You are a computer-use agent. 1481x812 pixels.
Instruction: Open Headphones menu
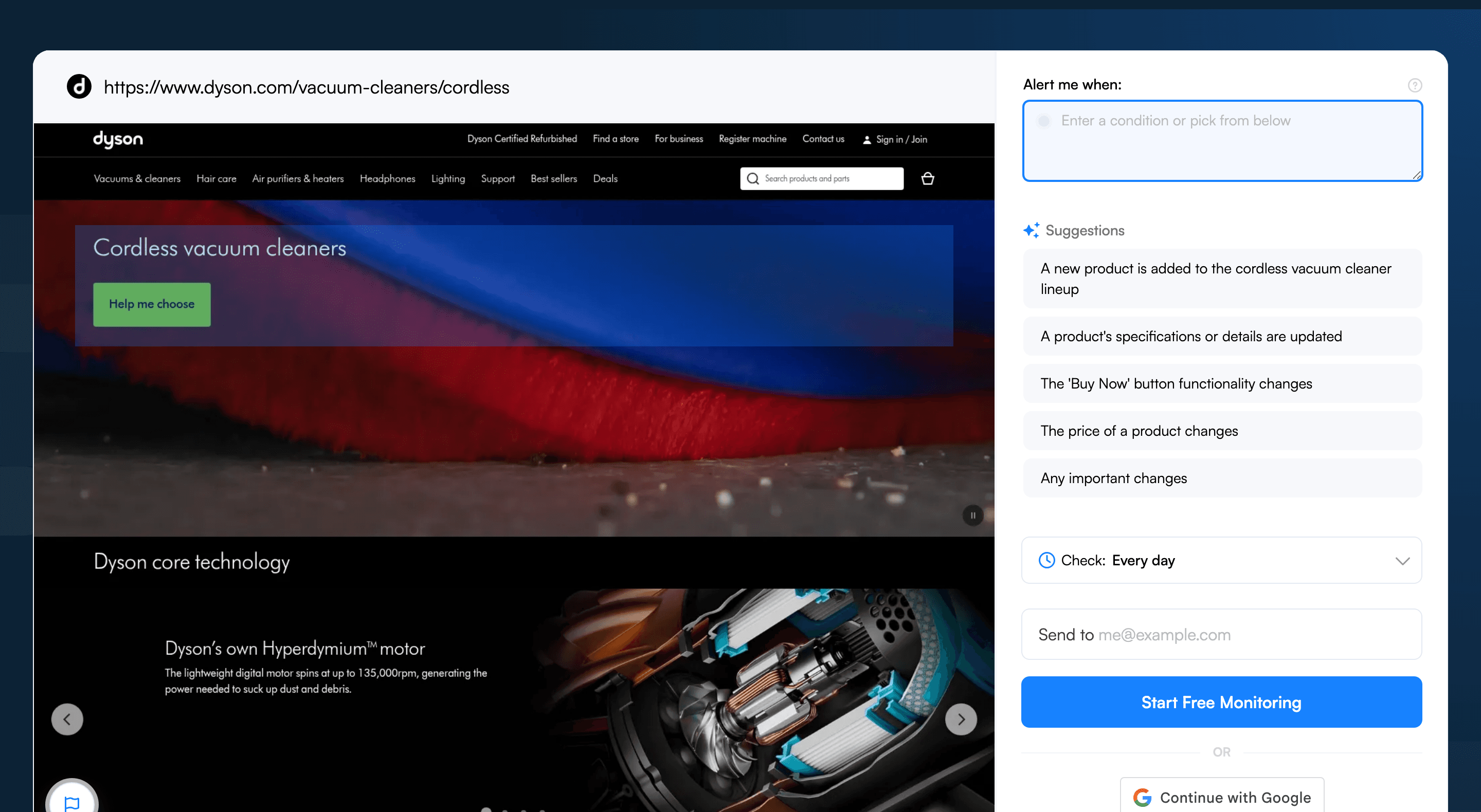click(x=388, y=179)
